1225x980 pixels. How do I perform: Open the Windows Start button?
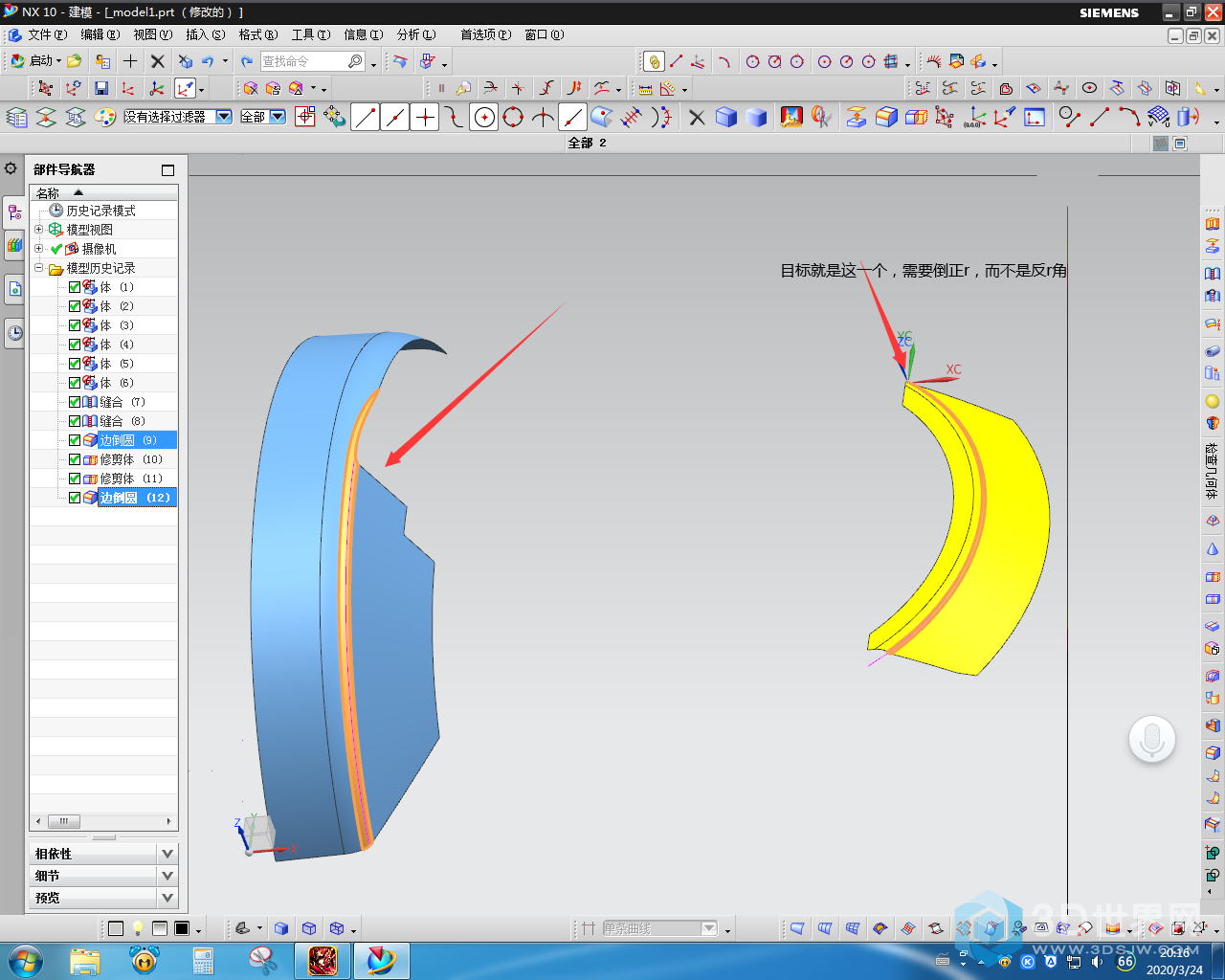coord(24,961)
